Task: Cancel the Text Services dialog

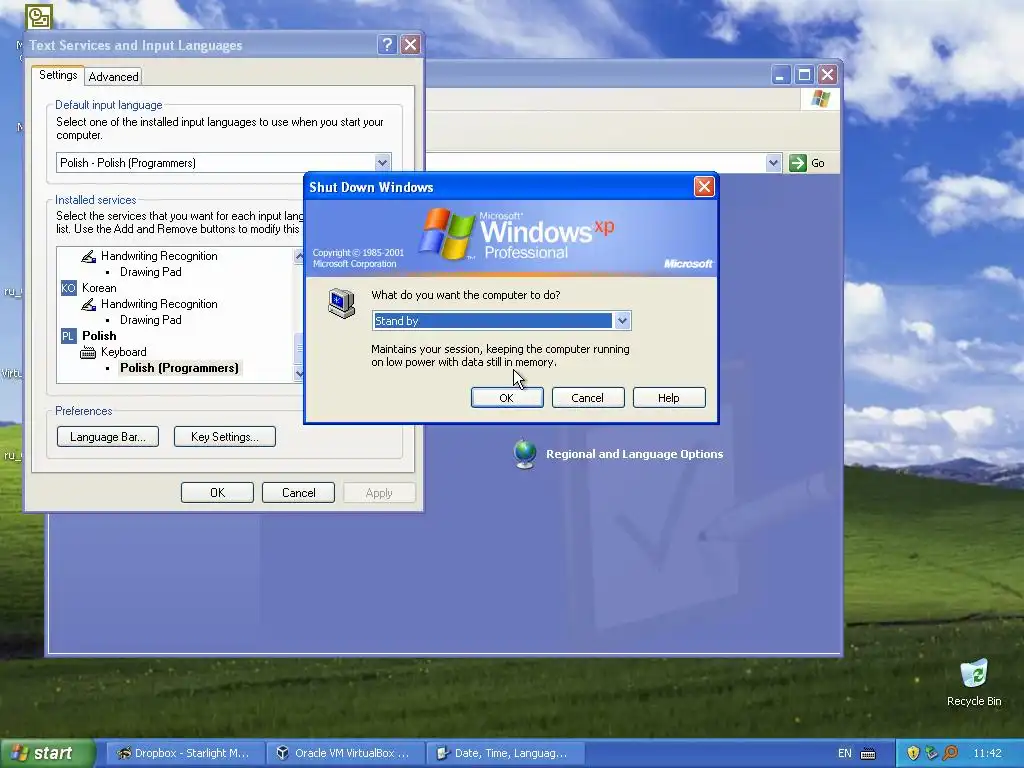Action: click(298, 493)
